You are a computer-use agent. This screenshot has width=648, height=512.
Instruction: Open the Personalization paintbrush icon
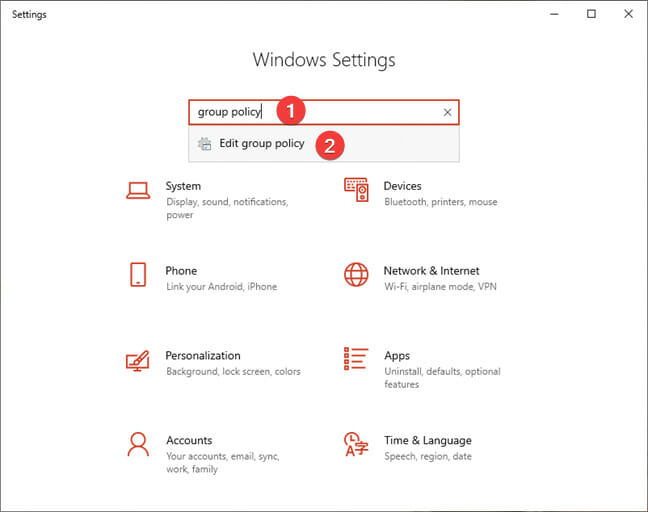point(138,360)
